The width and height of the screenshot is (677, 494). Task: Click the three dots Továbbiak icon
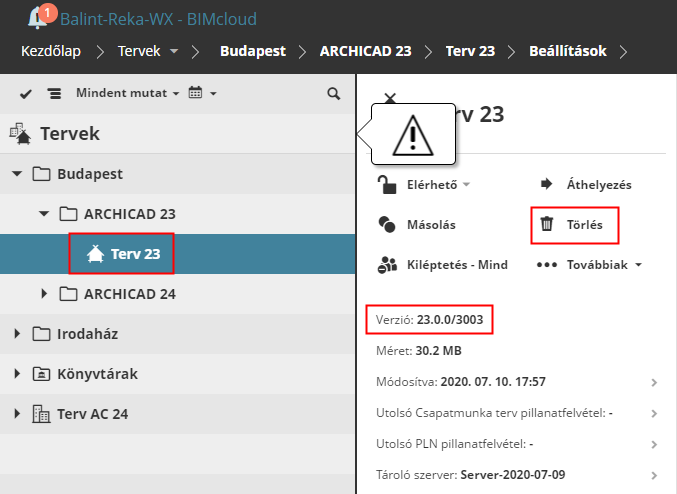(547, 265)
